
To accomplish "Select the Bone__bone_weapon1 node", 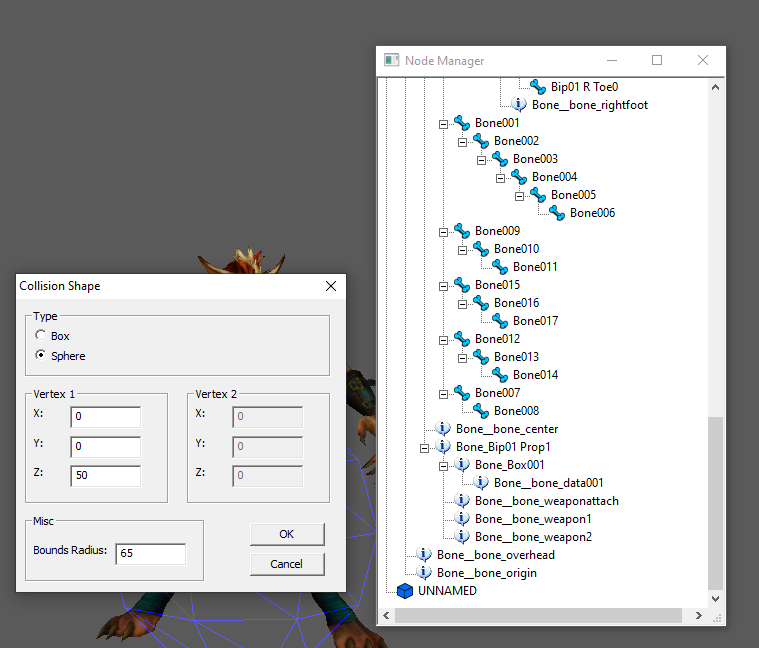I will 533,519.
